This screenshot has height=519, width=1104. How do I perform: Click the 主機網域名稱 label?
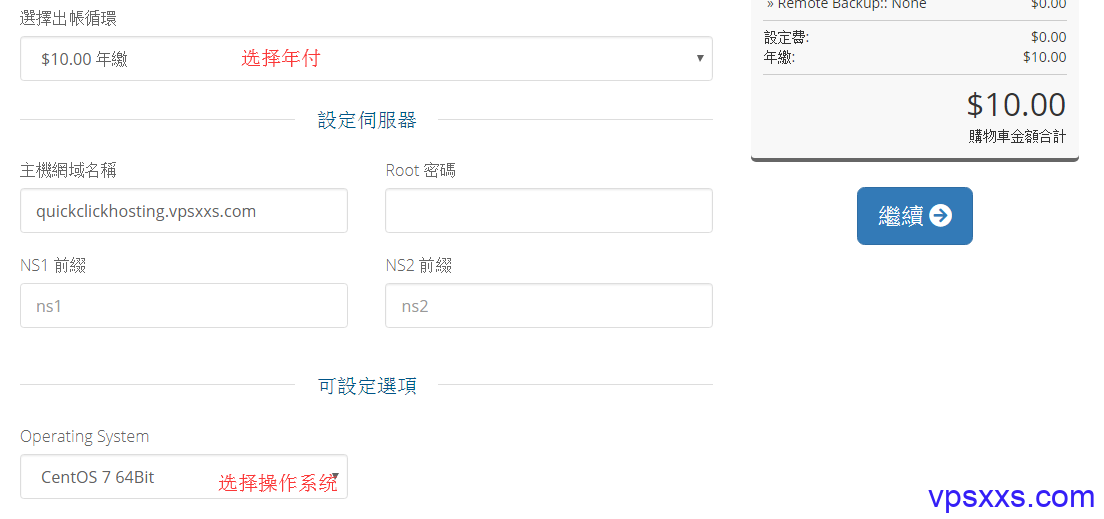point(68,170)
